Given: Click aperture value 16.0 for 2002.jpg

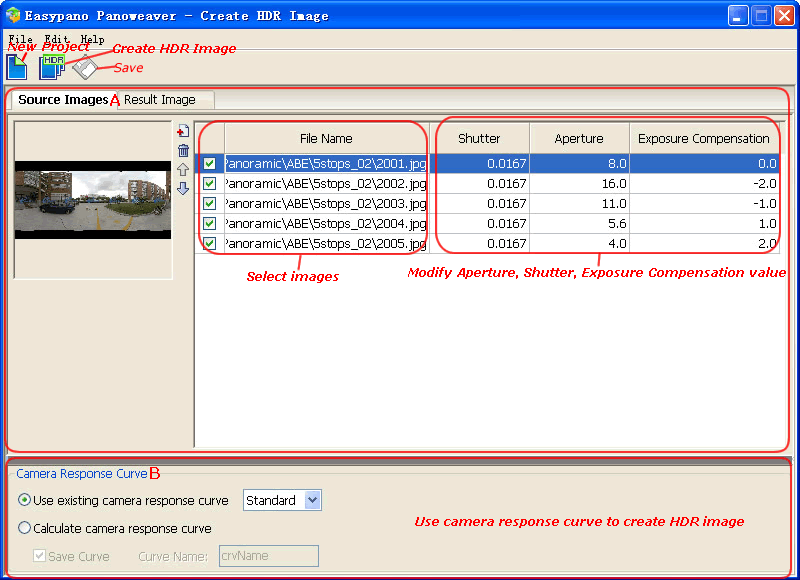Looking at the screenshot, I should pyautogui.click(x=579, y=183).
